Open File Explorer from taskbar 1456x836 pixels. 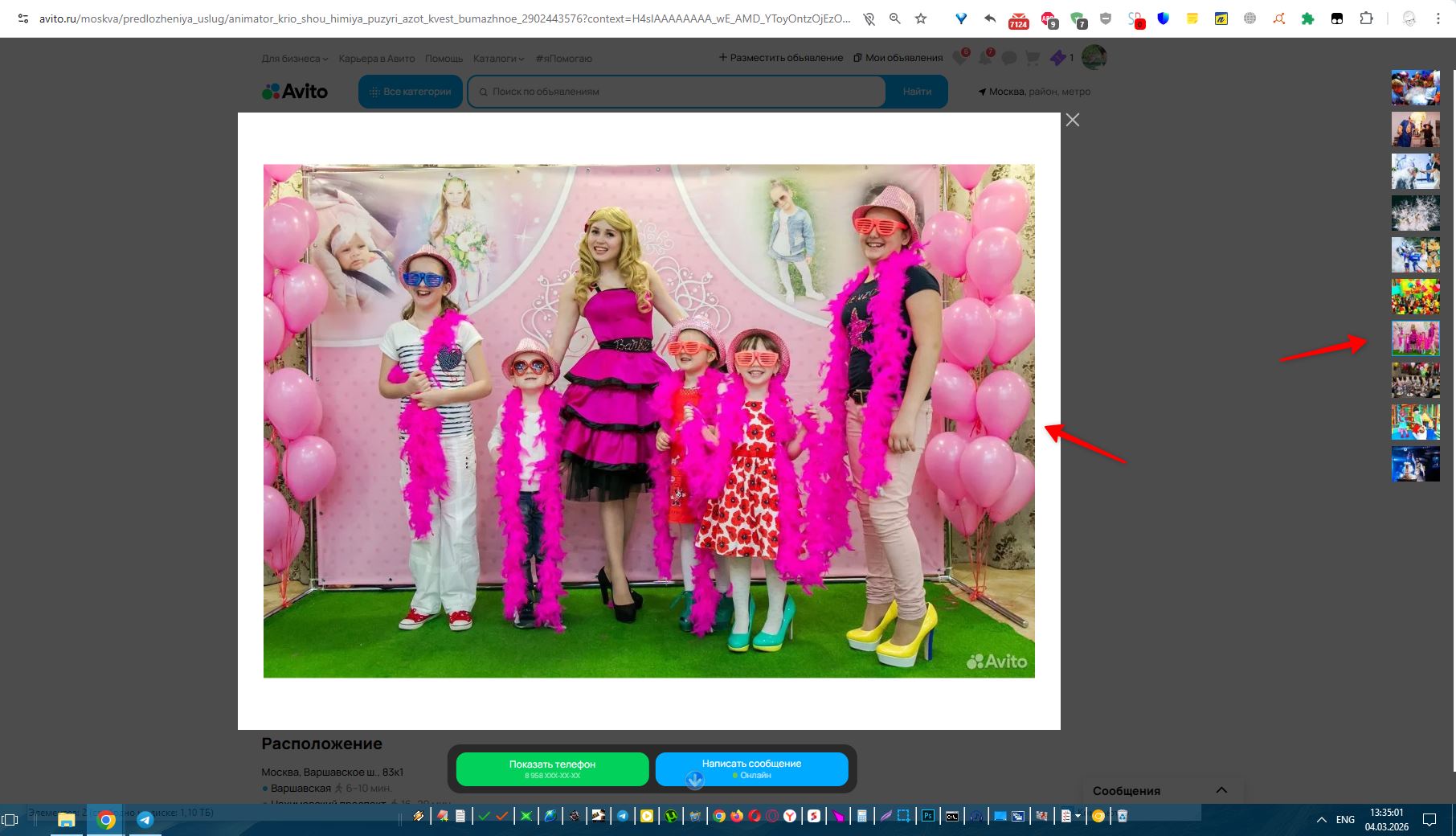click(66, 819)
